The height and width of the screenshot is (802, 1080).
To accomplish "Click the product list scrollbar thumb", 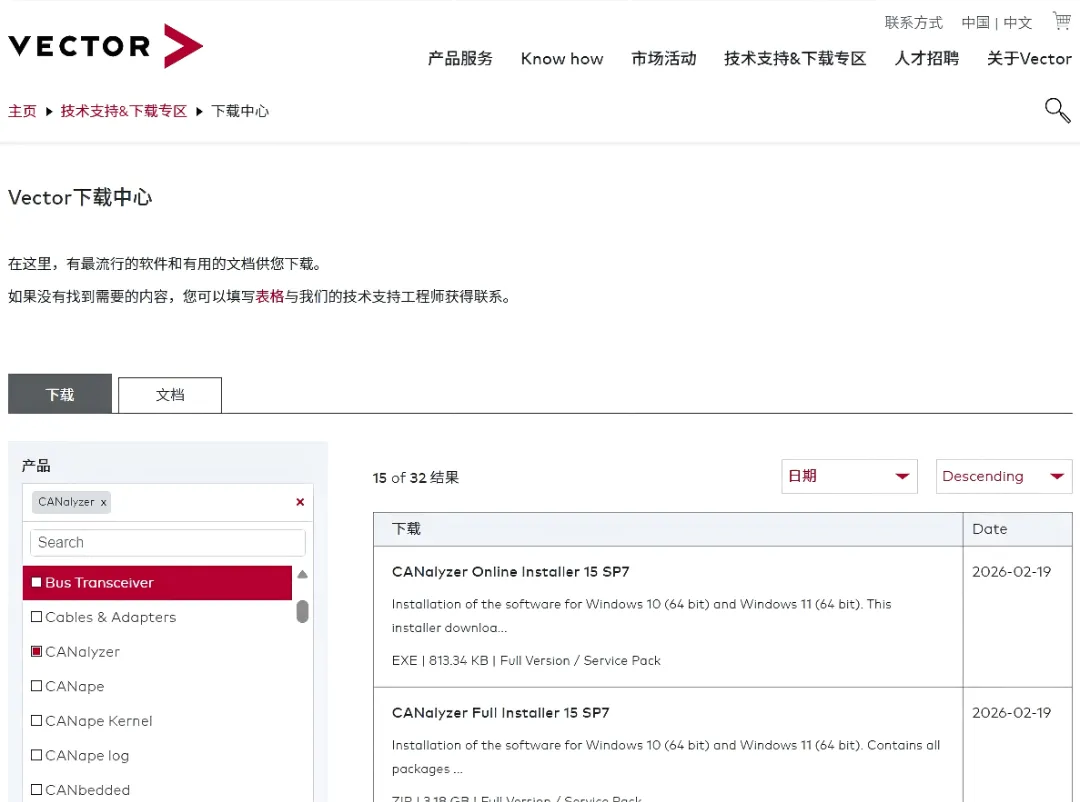I will (302, 611).
